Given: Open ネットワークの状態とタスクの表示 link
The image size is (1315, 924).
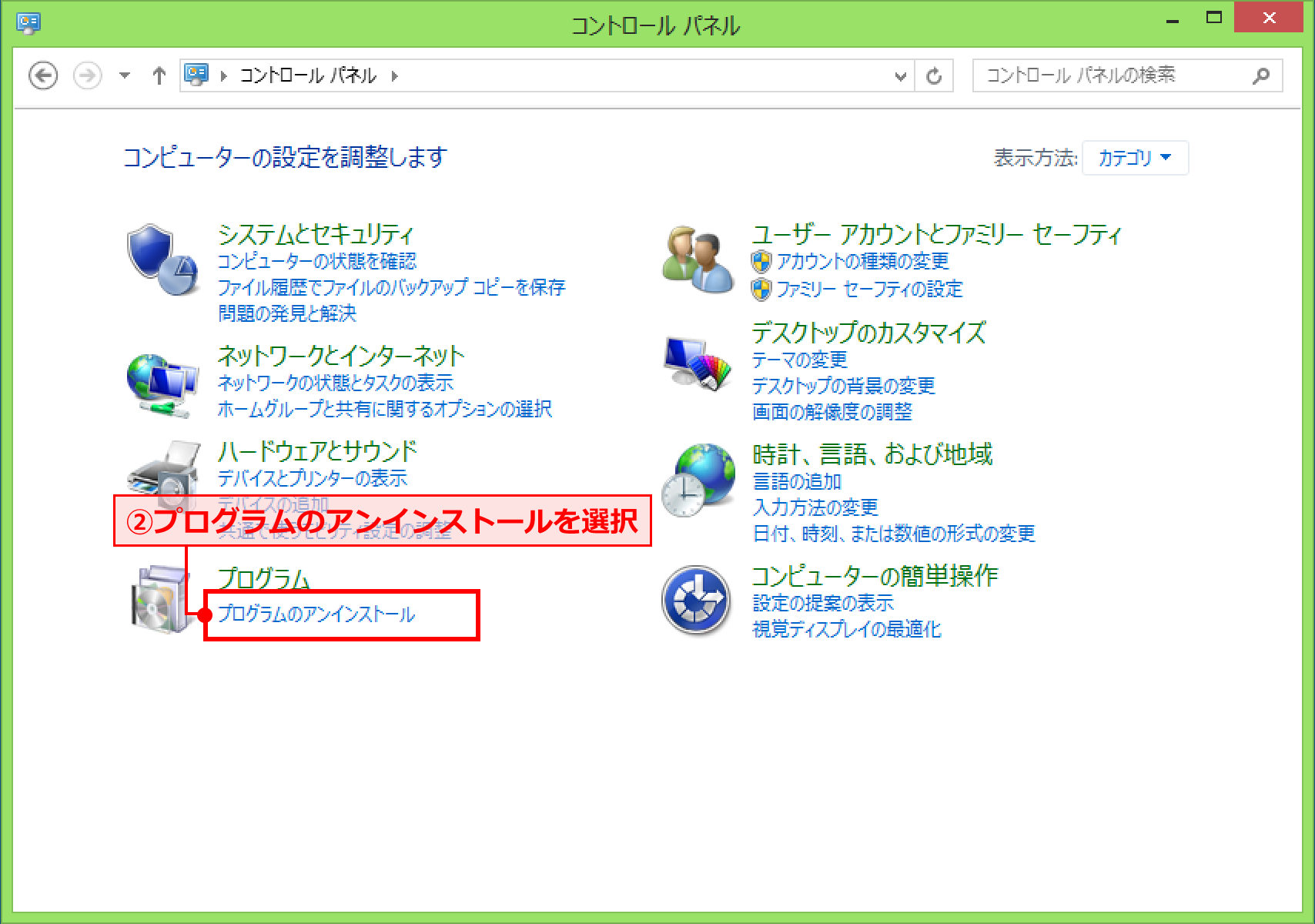Looking at the screenshot, I should pos(336,383).
